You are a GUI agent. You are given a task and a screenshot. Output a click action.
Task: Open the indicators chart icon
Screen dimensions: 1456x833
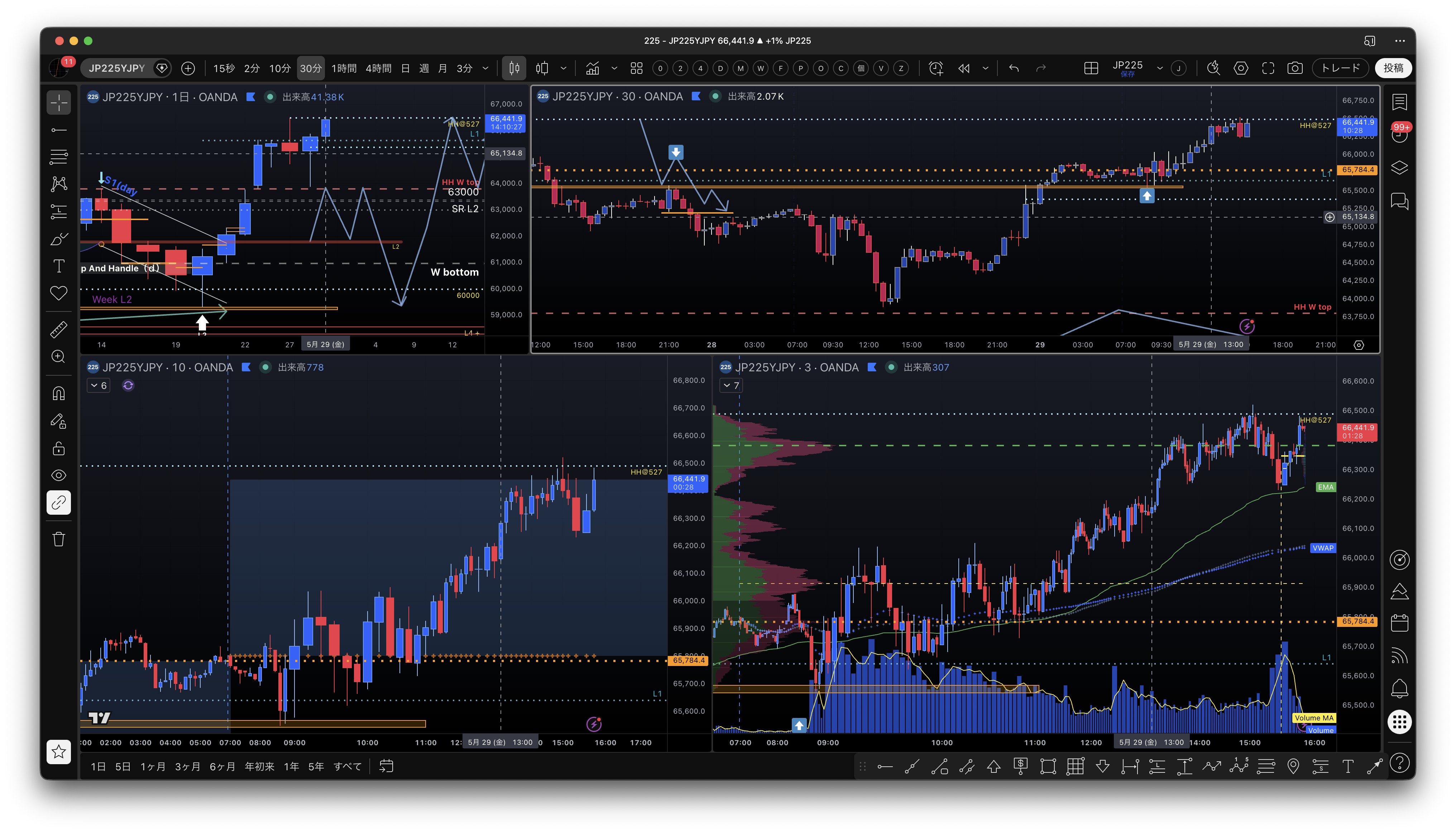593,68
